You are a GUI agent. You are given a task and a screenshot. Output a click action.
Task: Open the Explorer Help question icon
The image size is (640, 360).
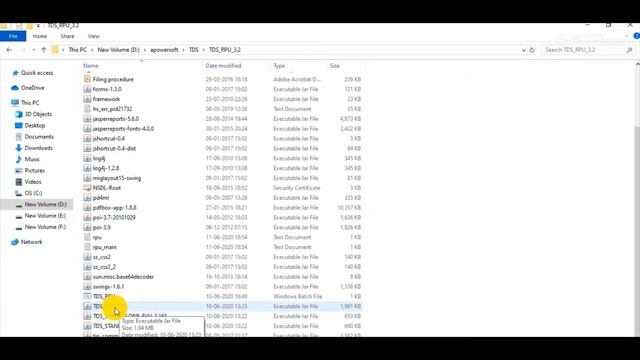[637, 36]
